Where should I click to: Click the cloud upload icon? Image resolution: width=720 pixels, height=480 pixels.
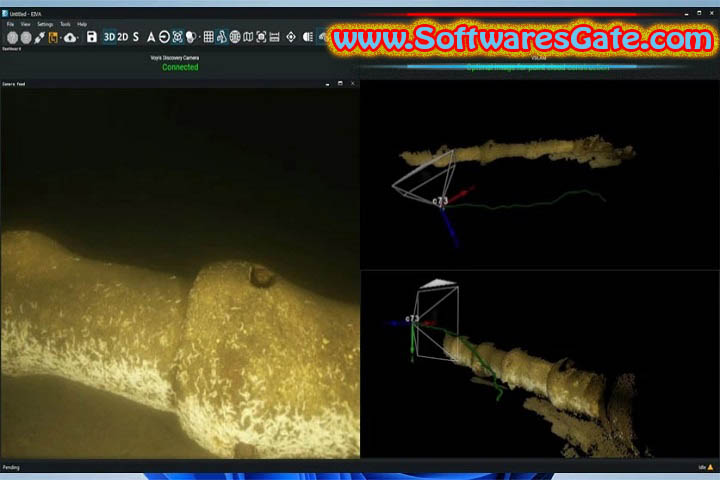coord(70,38)
